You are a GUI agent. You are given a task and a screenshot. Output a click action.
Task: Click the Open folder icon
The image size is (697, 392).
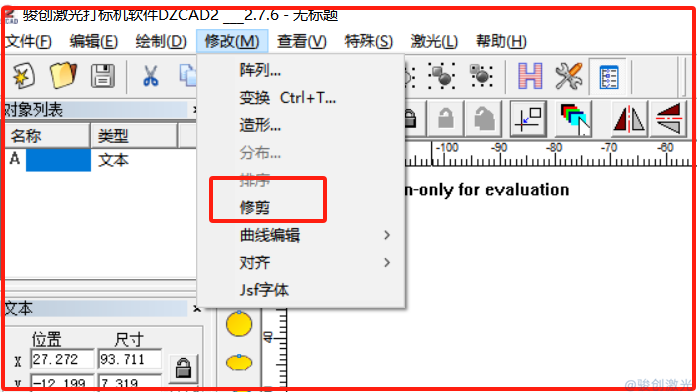(x=63, y=75)
